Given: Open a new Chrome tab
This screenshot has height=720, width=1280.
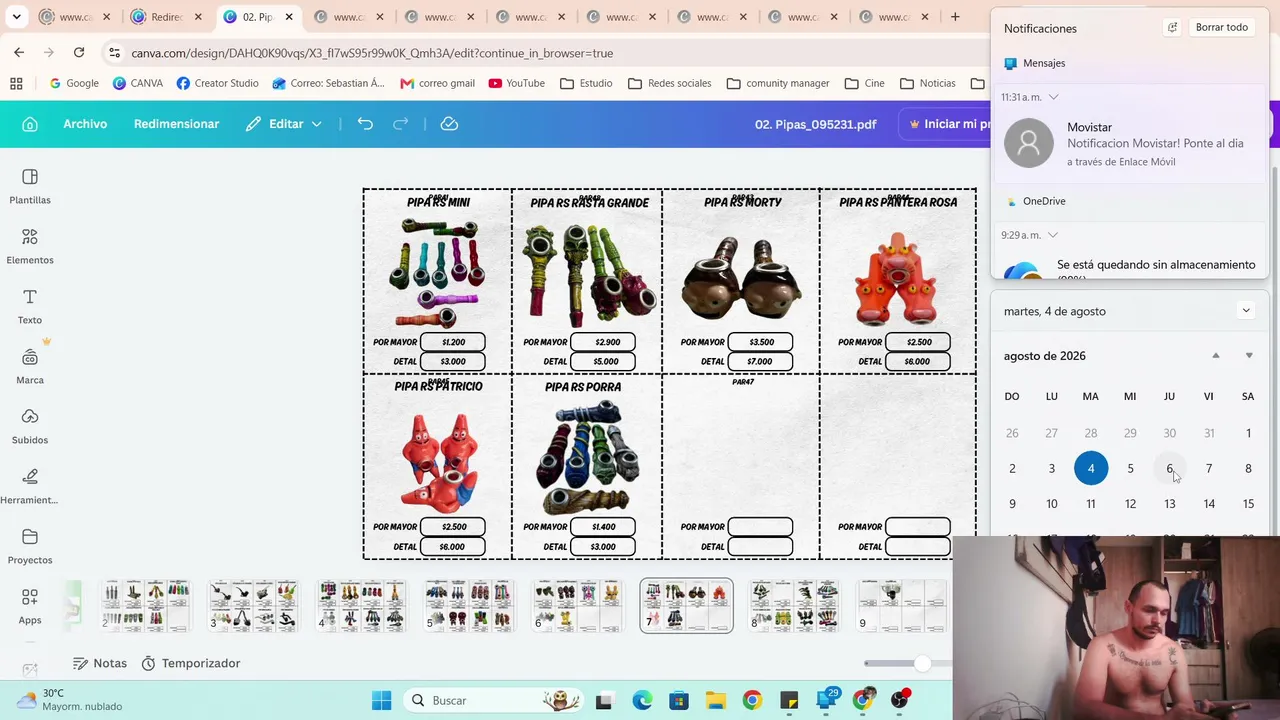Looking at the screenshot, I should (x=955, y=17).
